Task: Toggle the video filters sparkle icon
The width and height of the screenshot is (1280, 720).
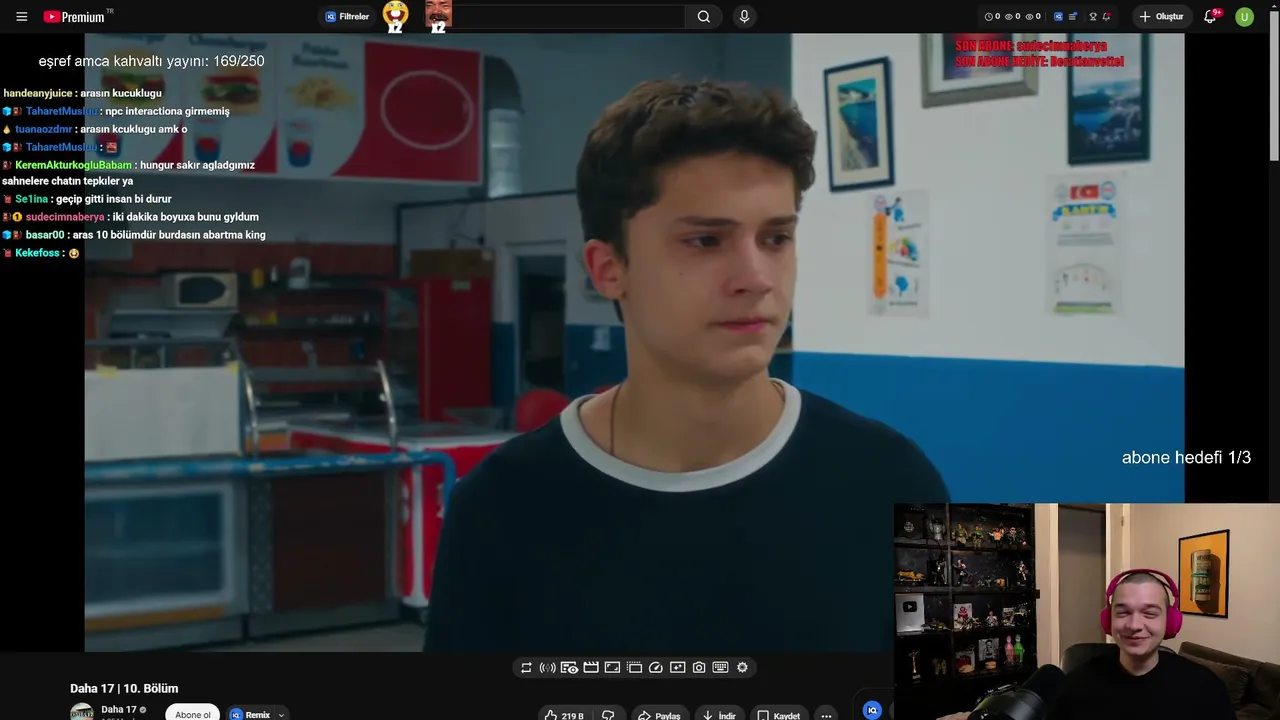Action: pyautogui.click(x=677, y=668)
